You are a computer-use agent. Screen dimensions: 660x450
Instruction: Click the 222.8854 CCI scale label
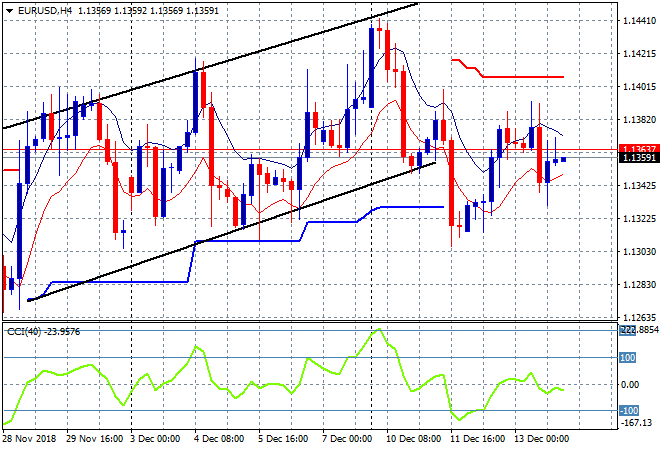point(639,330)
